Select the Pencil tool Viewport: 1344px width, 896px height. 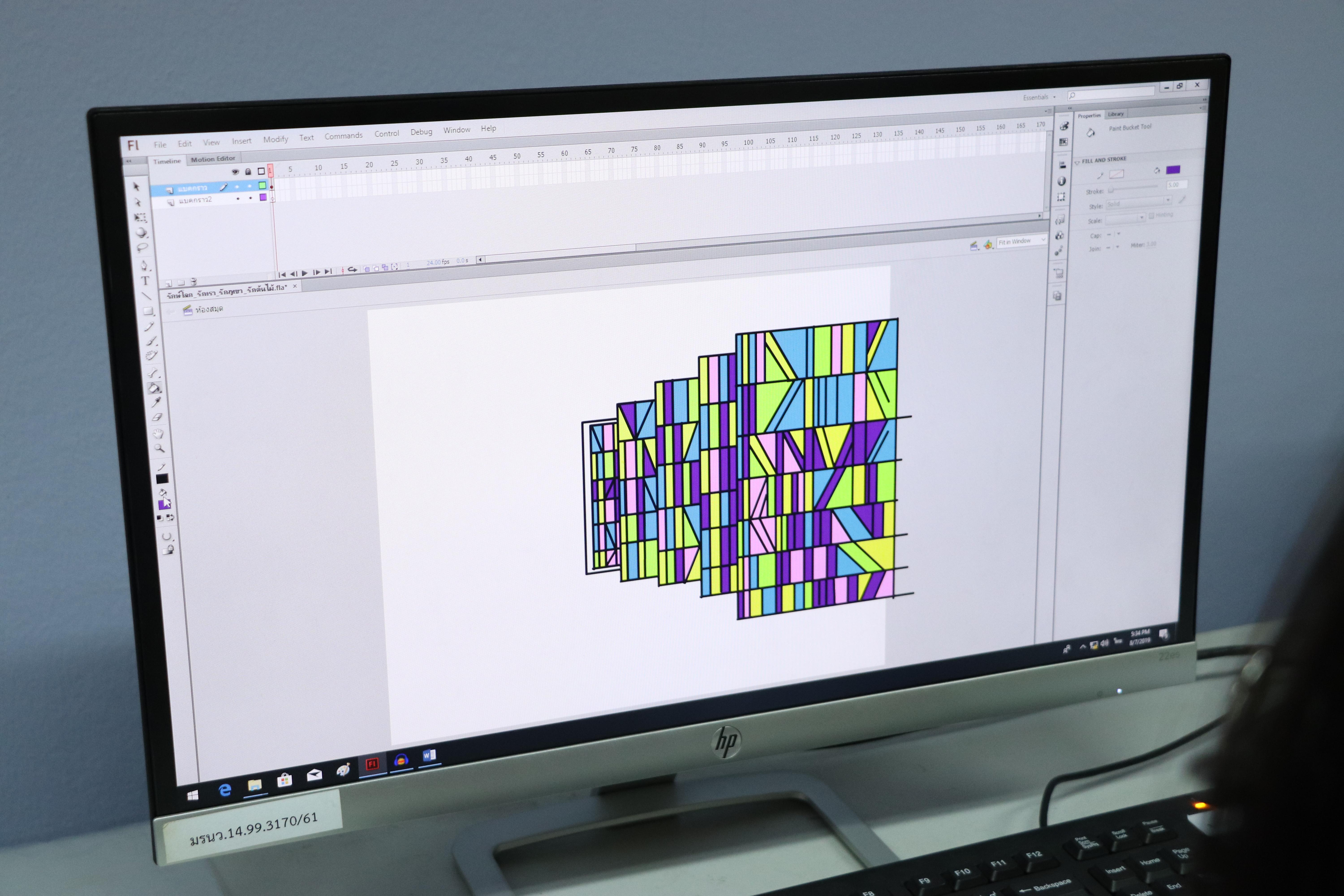(x=149, y=326)
